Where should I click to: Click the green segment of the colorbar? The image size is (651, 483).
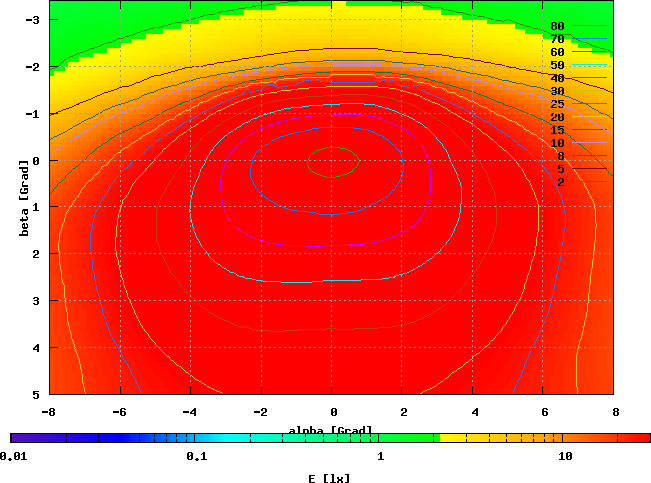(x=410, y=438)
